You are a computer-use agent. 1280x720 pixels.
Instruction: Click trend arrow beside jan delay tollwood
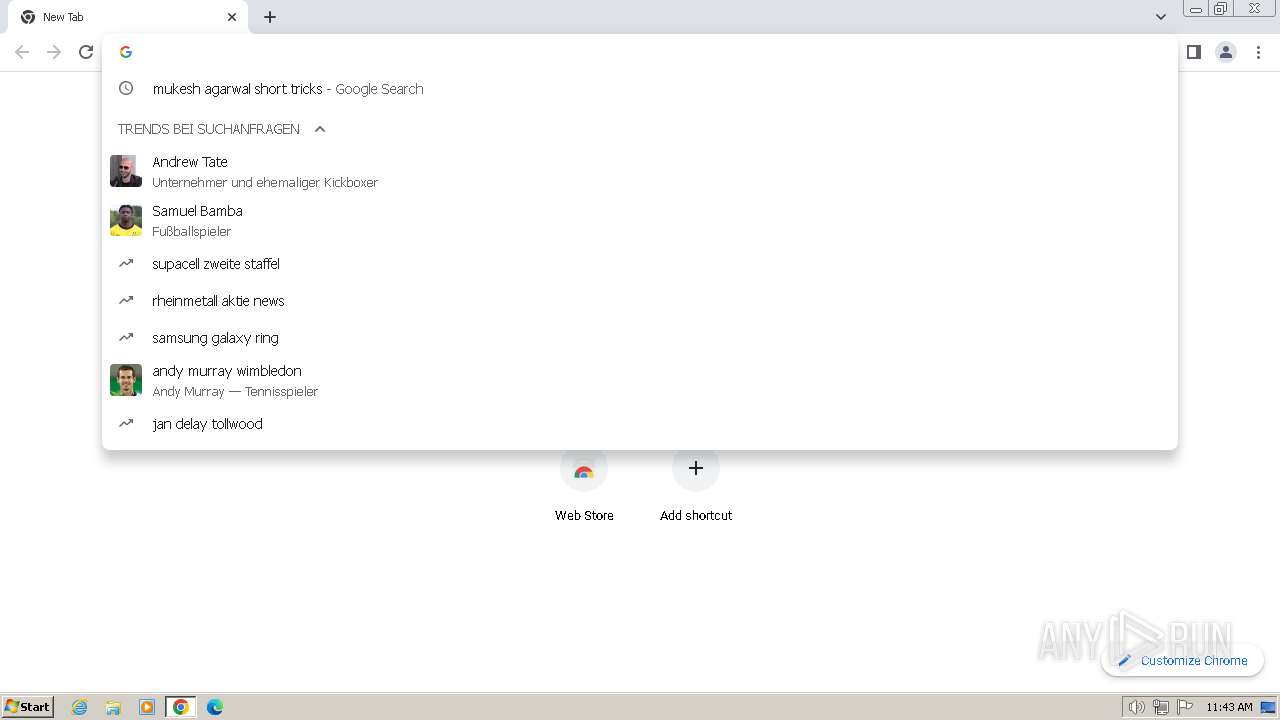pos(126,423)
